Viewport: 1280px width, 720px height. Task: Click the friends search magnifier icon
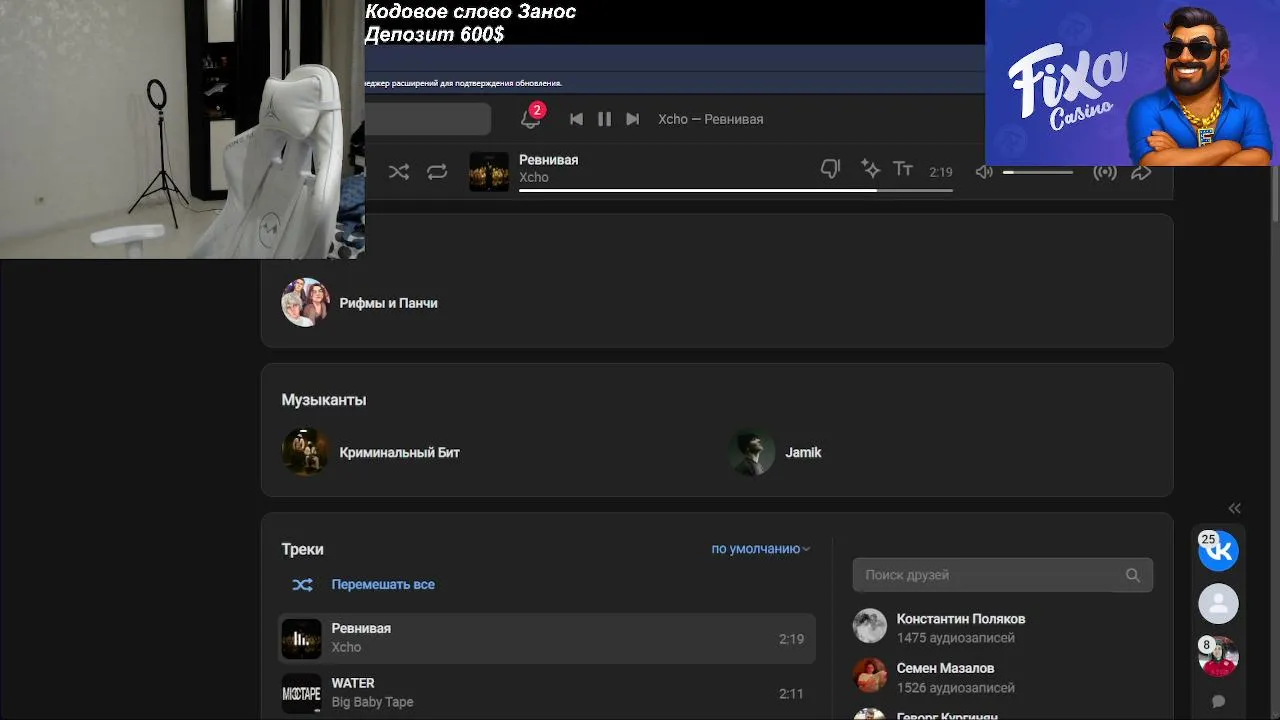(x=1132, y=575)
